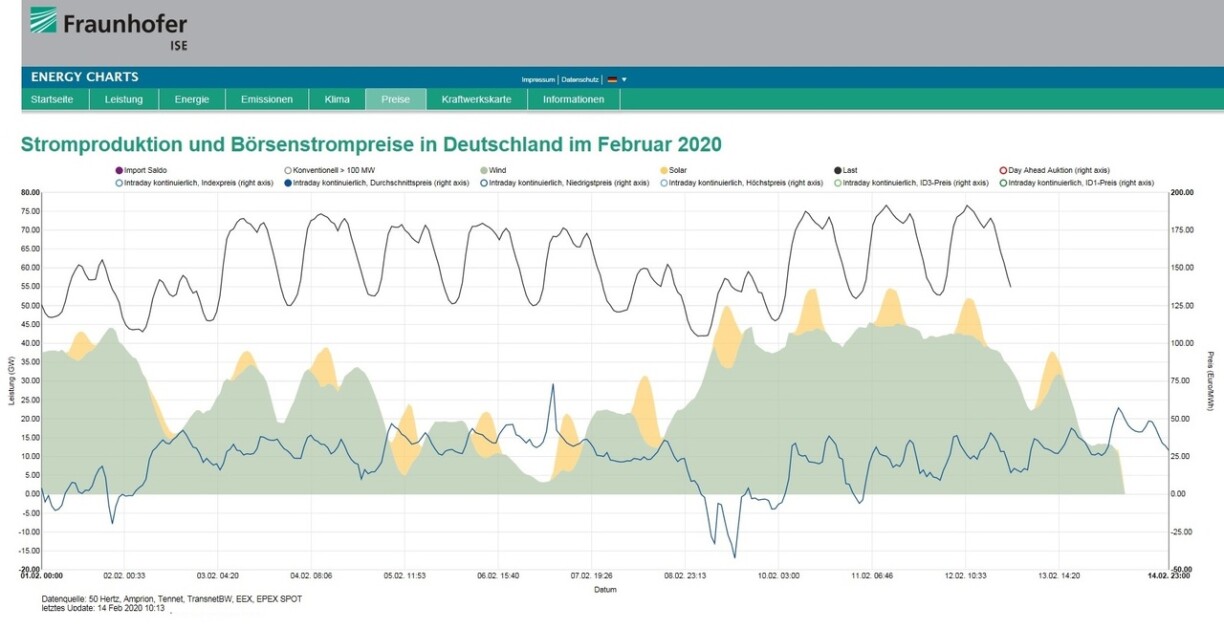
Task: Toggle the Konventionell > 100 MW legend circle
Action: tap(288, 171)
